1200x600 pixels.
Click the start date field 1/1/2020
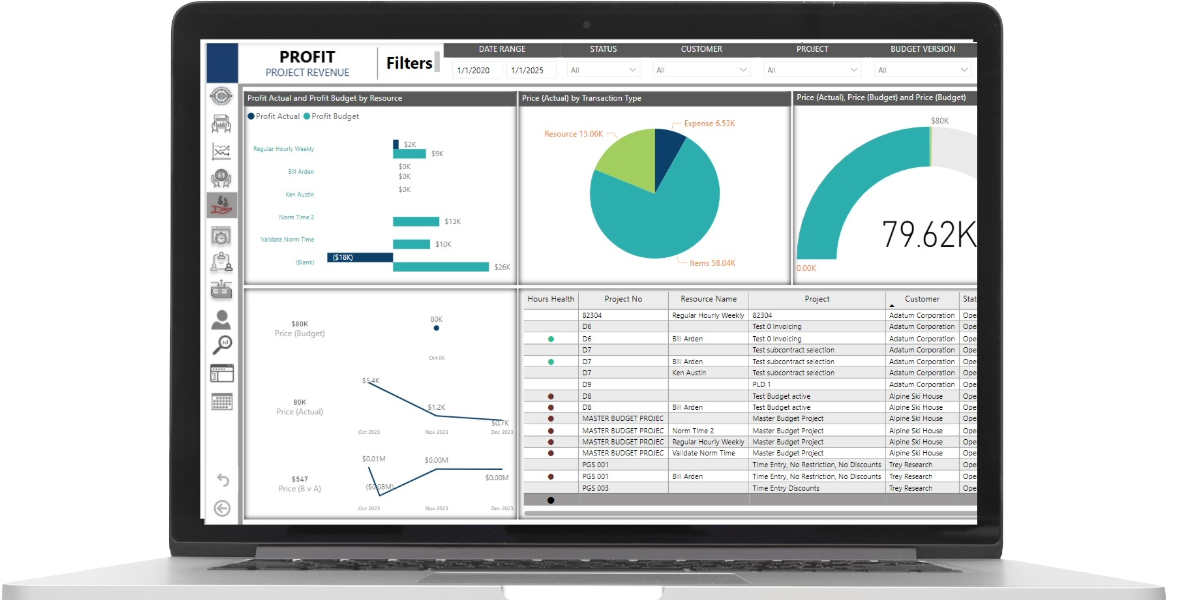[475, 70]
